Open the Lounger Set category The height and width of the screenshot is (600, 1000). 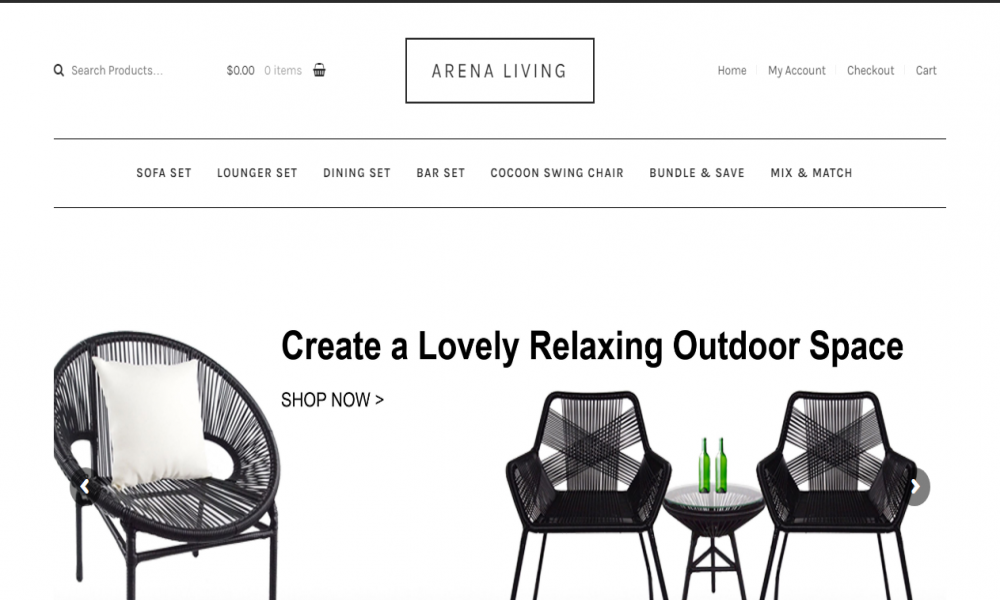point(257,173)
